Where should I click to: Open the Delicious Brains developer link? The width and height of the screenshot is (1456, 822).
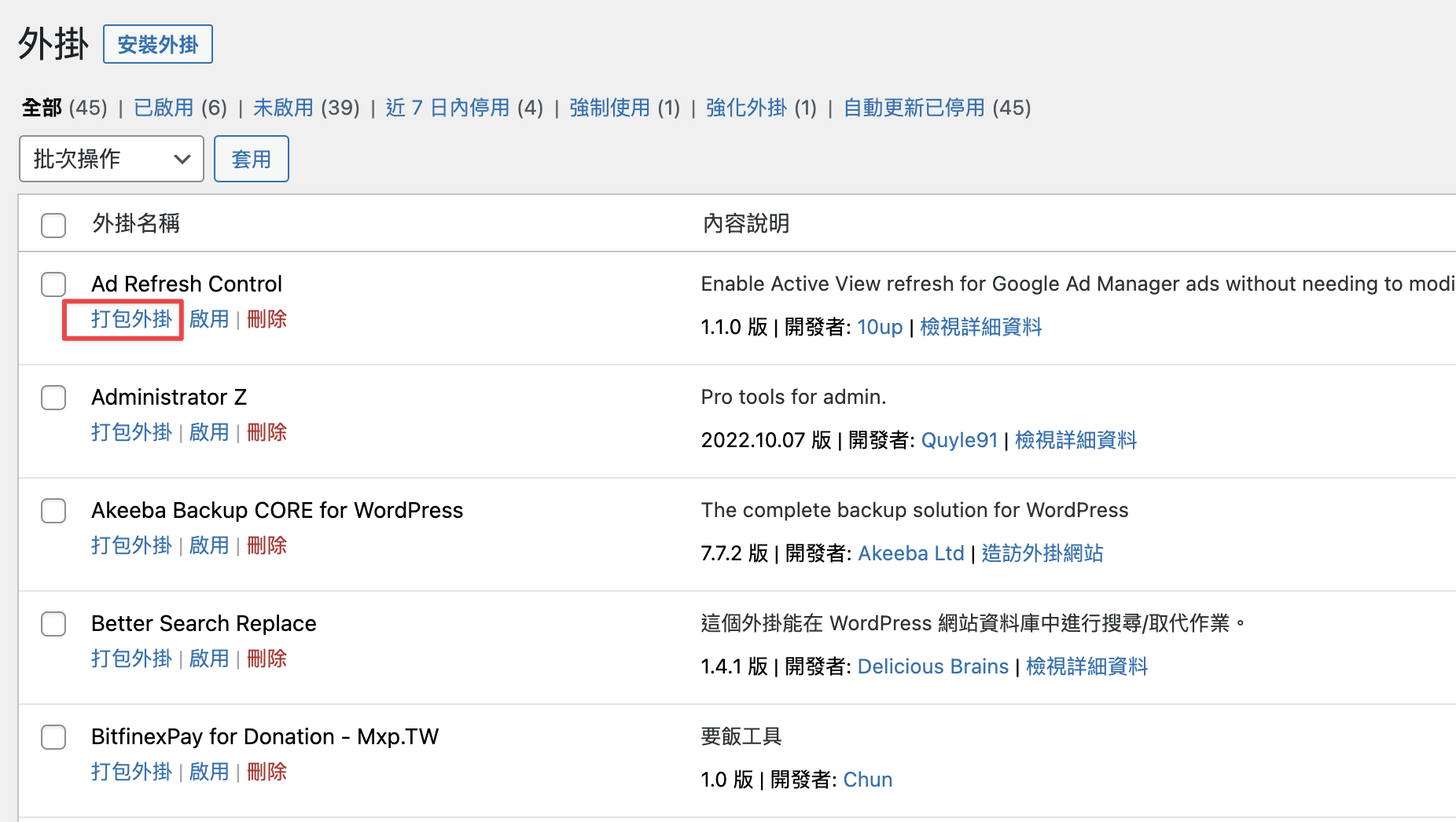(932, 666)
